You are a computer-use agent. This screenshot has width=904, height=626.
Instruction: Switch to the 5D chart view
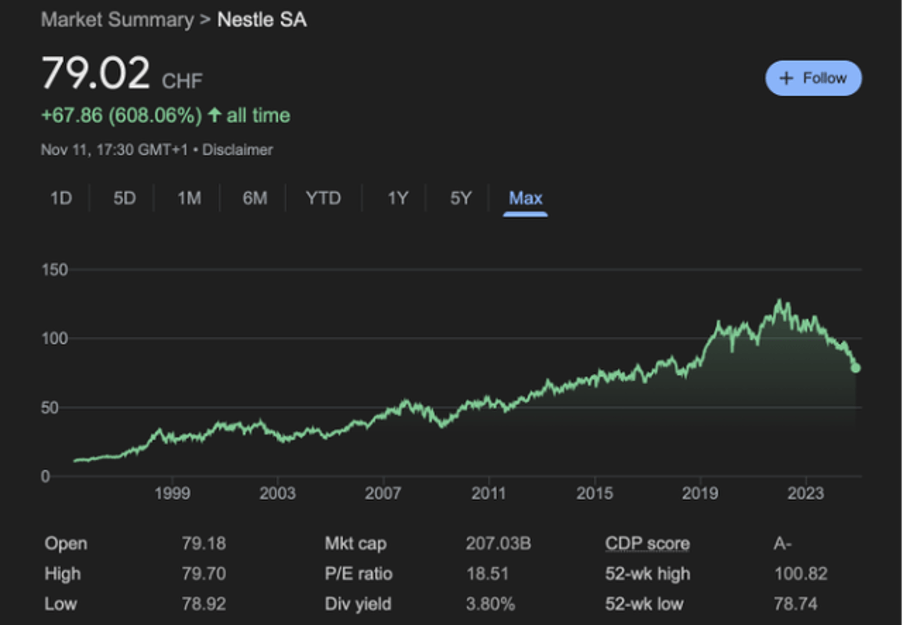click(x=123, y=198)
